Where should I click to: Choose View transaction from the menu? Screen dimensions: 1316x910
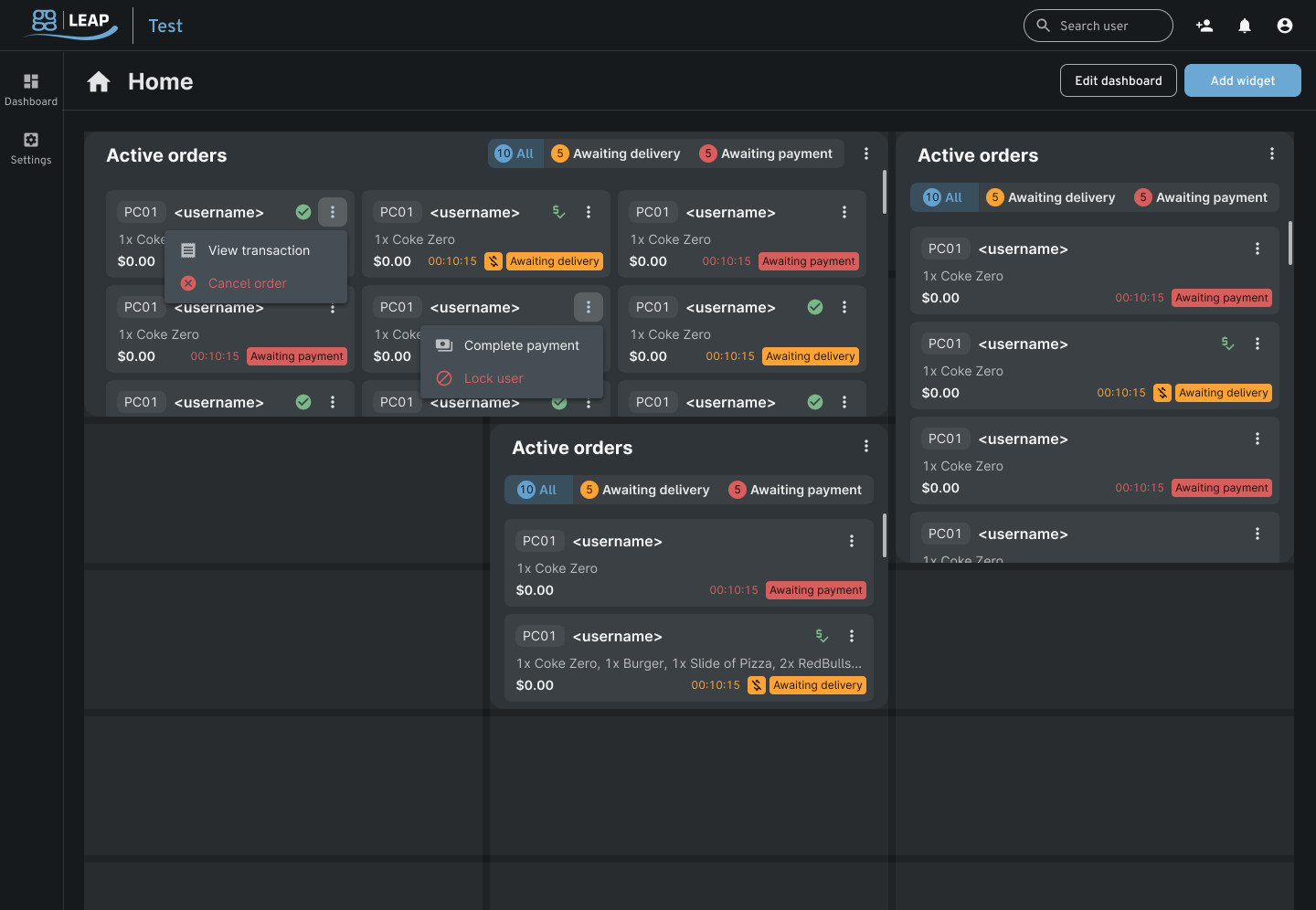pyautogui.click(x=259, y=250)
